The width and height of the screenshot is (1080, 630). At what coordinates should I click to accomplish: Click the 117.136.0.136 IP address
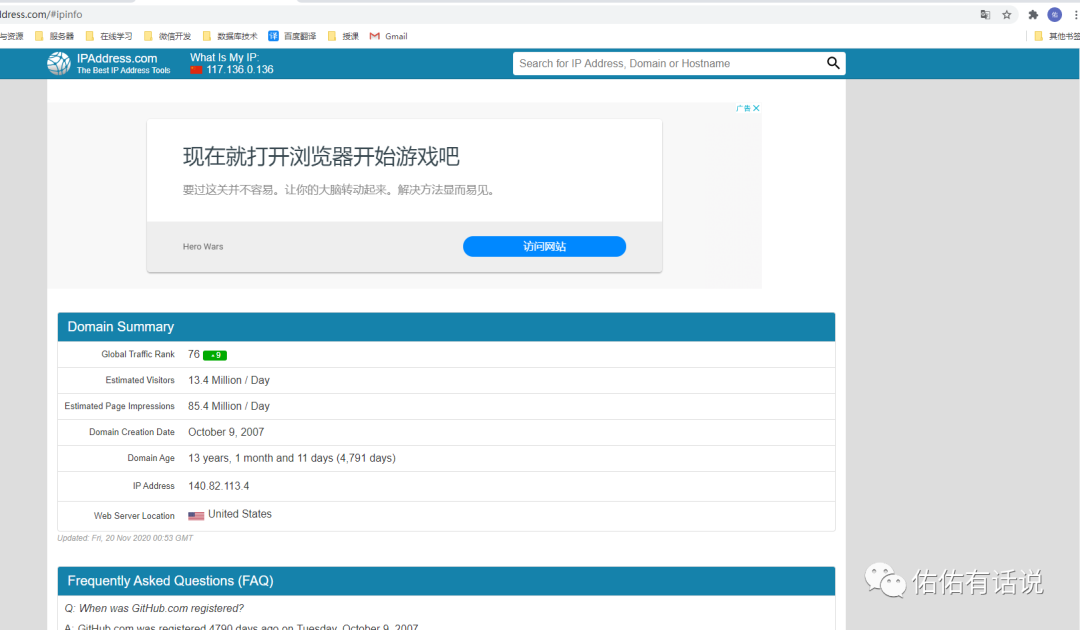(240, 70)
